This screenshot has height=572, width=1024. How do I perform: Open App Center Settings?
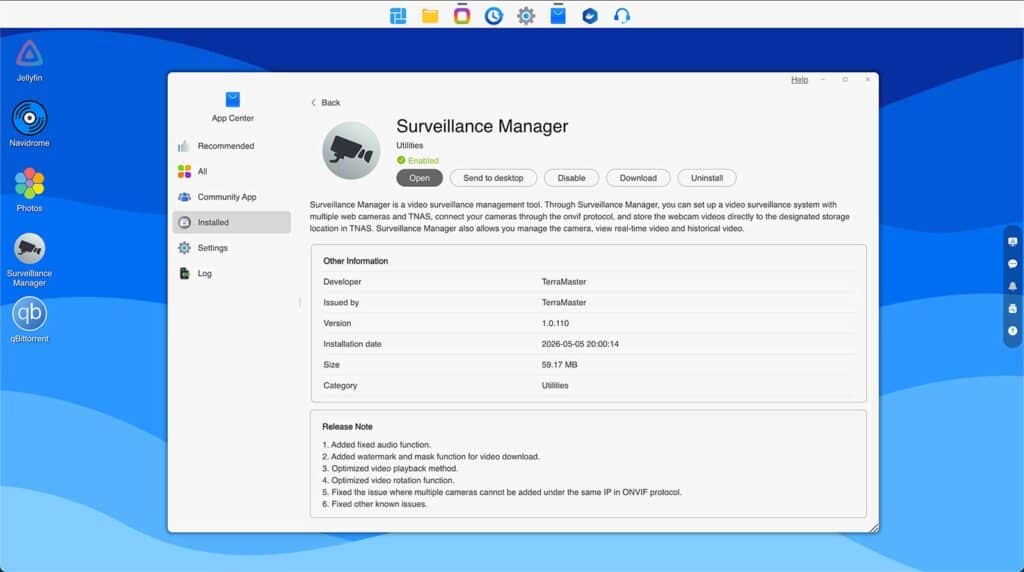(231, 247)
